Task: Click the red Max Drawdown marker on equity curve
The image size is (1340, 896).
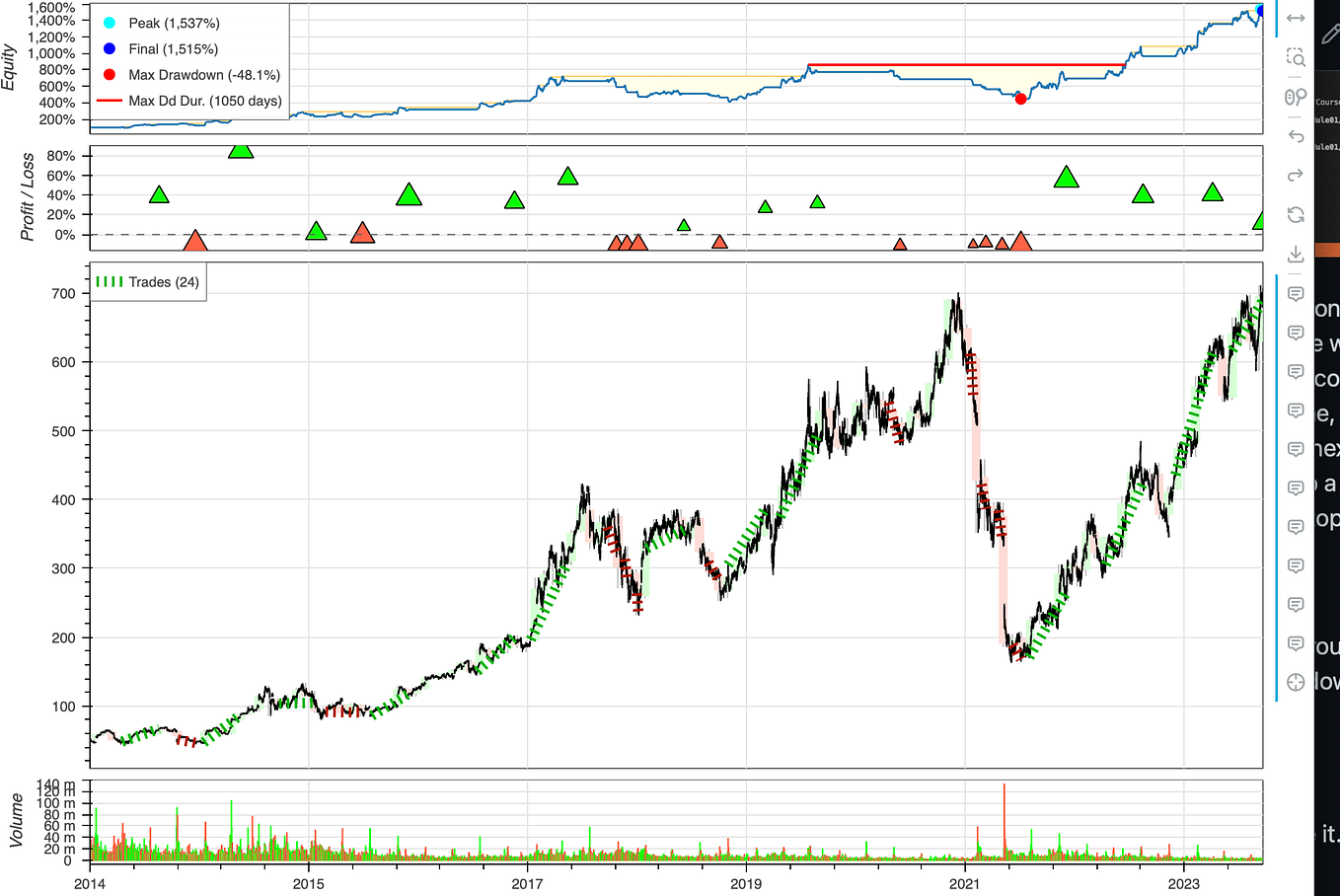Action: (x=1020, y=99)
